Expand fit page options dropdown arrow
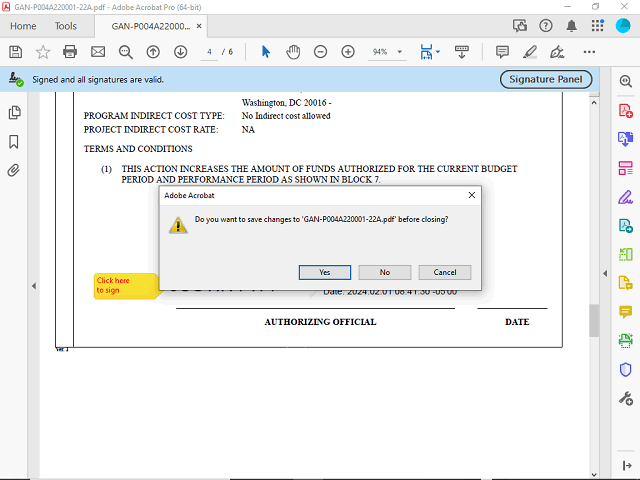The image size is (640, 480). (x=438, y=52)
